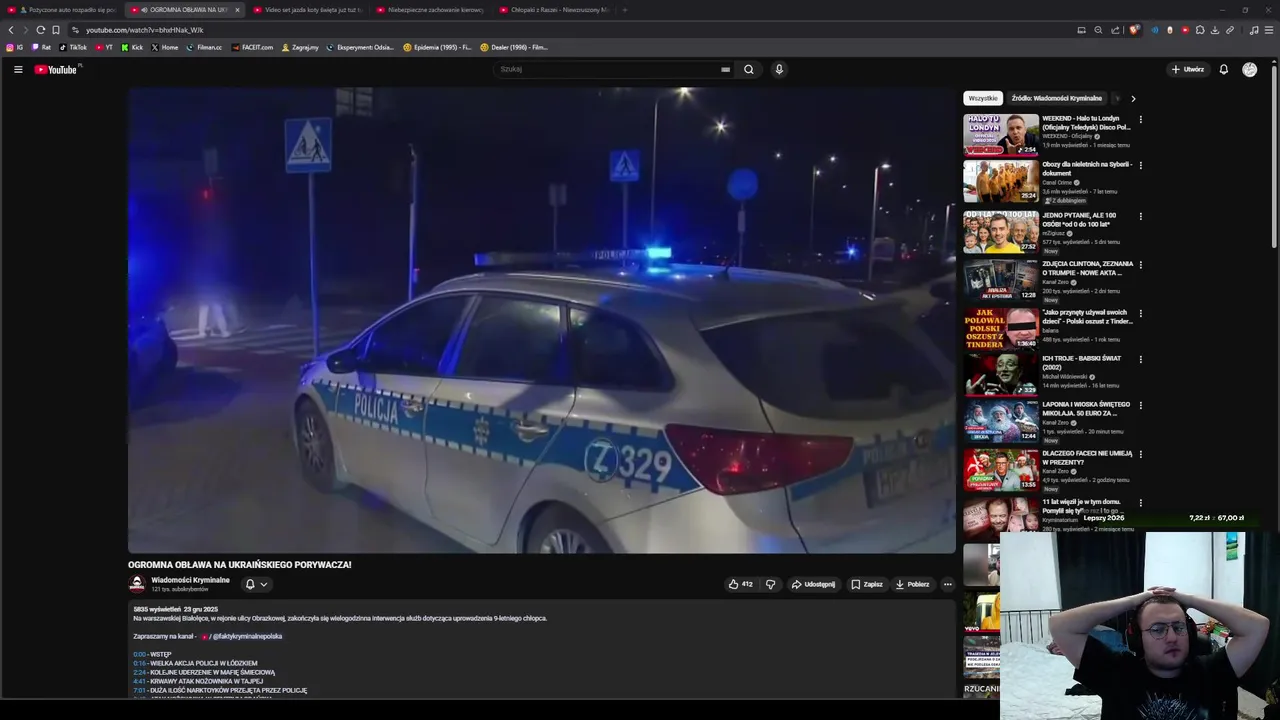This screenshot has width=1280, height=720.
Task: Click the magnifier search button
Action: pyautogui.click(x=748, y=69)
